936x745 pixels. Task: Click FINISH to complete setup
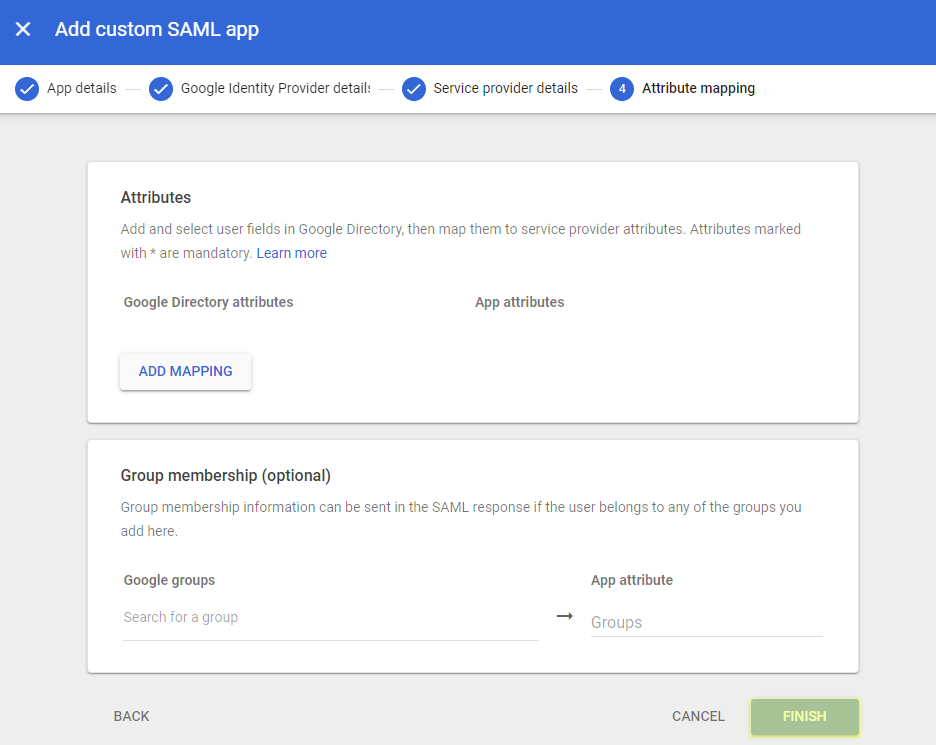[x=804, y=717]
